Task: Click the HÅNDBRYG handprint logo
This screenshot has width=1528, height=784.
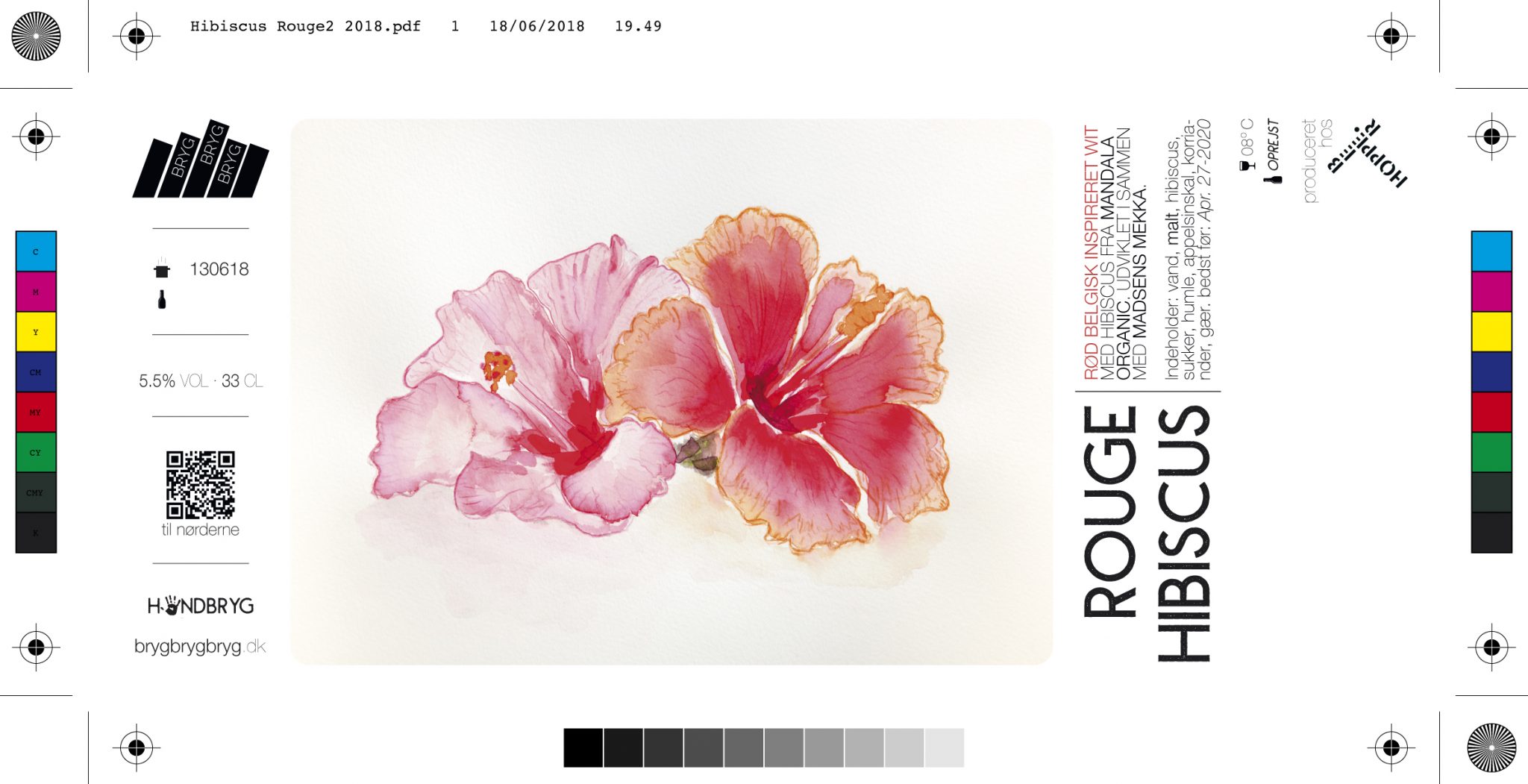Action: tap(200, 606)
